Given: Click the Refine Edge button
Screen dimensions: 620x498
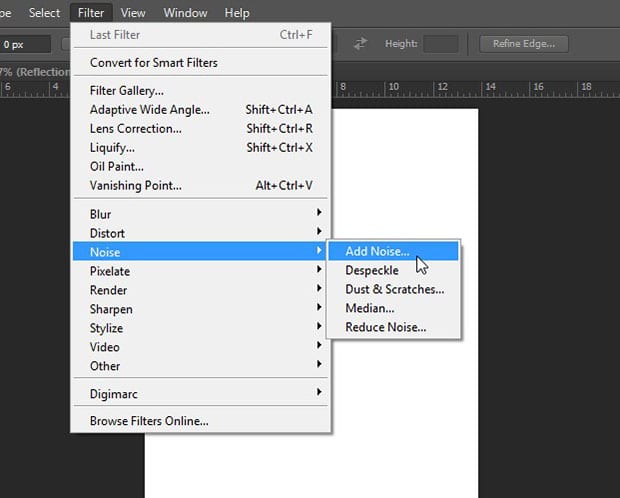Looking at the screenshot, I should coord(524,44).
